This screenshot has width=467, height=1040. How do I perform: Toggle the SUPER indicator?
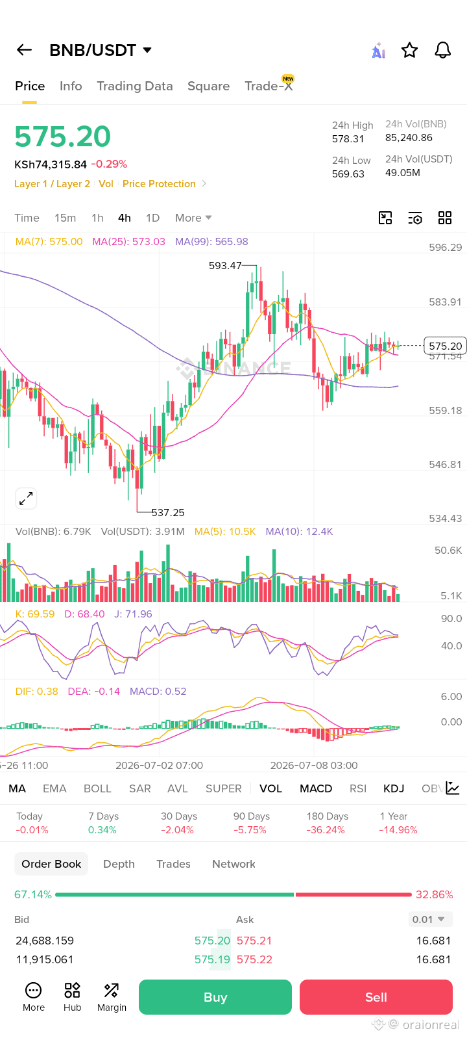tap(224, 789)
